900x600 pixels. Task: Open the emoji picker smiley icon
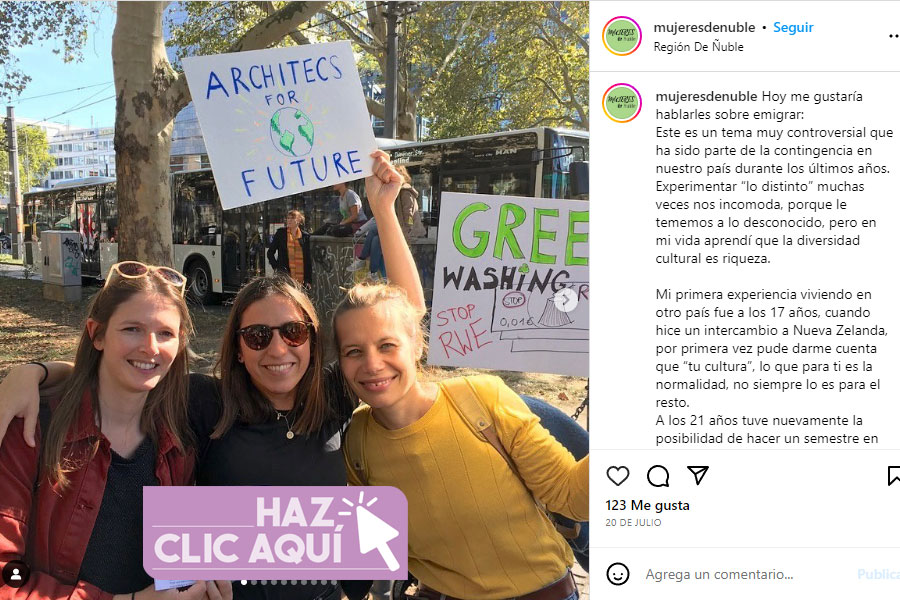point(618,574)
